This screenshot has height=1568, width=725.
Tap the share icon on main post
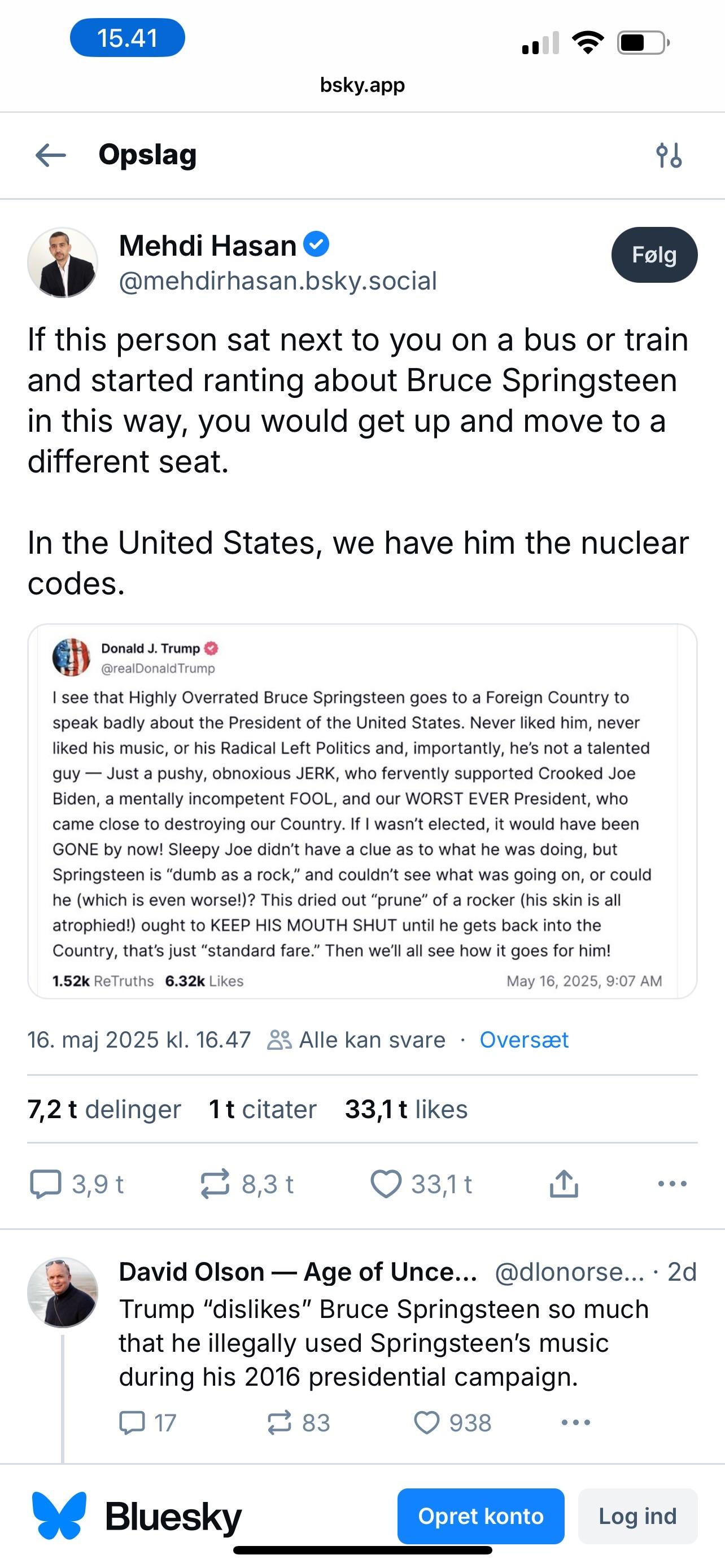point(564,1184)
